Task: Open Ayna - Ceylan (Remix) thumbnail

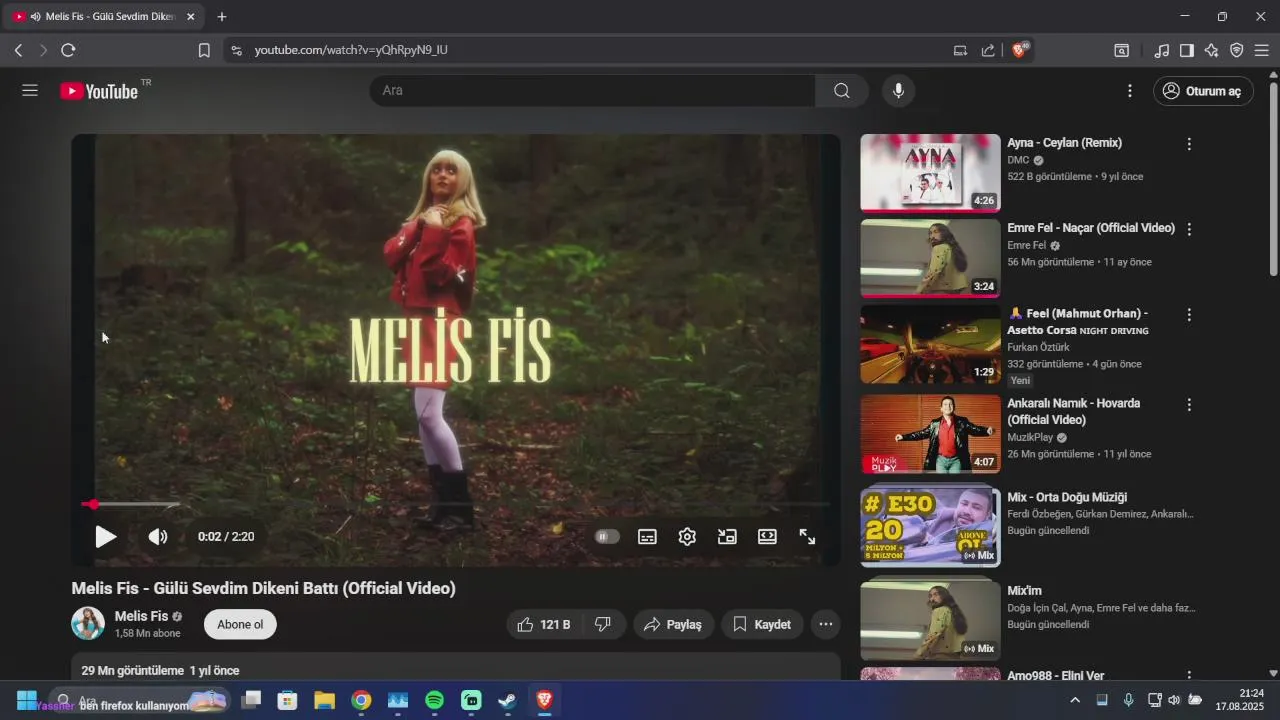Action: coord(930,173)
